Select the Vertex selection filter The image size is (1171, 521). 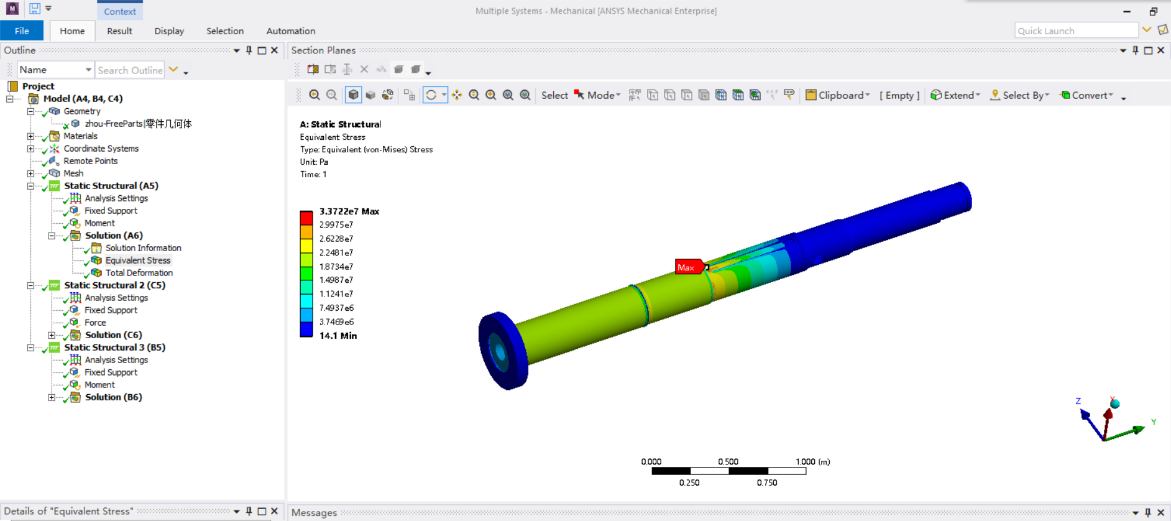point(653,95)
